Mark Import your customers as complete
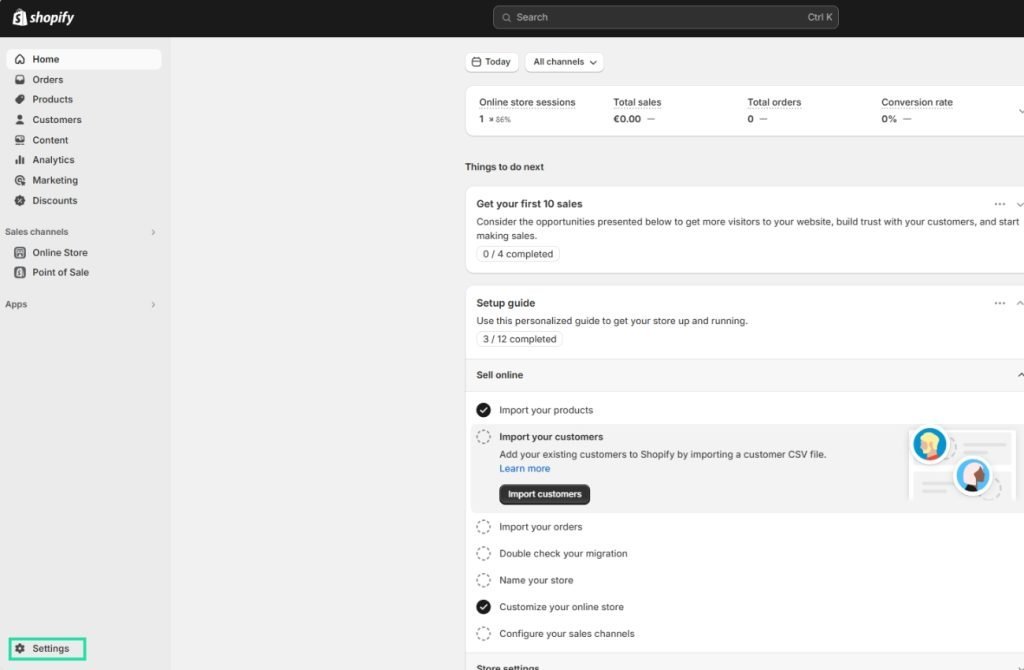 coord(483,436)
